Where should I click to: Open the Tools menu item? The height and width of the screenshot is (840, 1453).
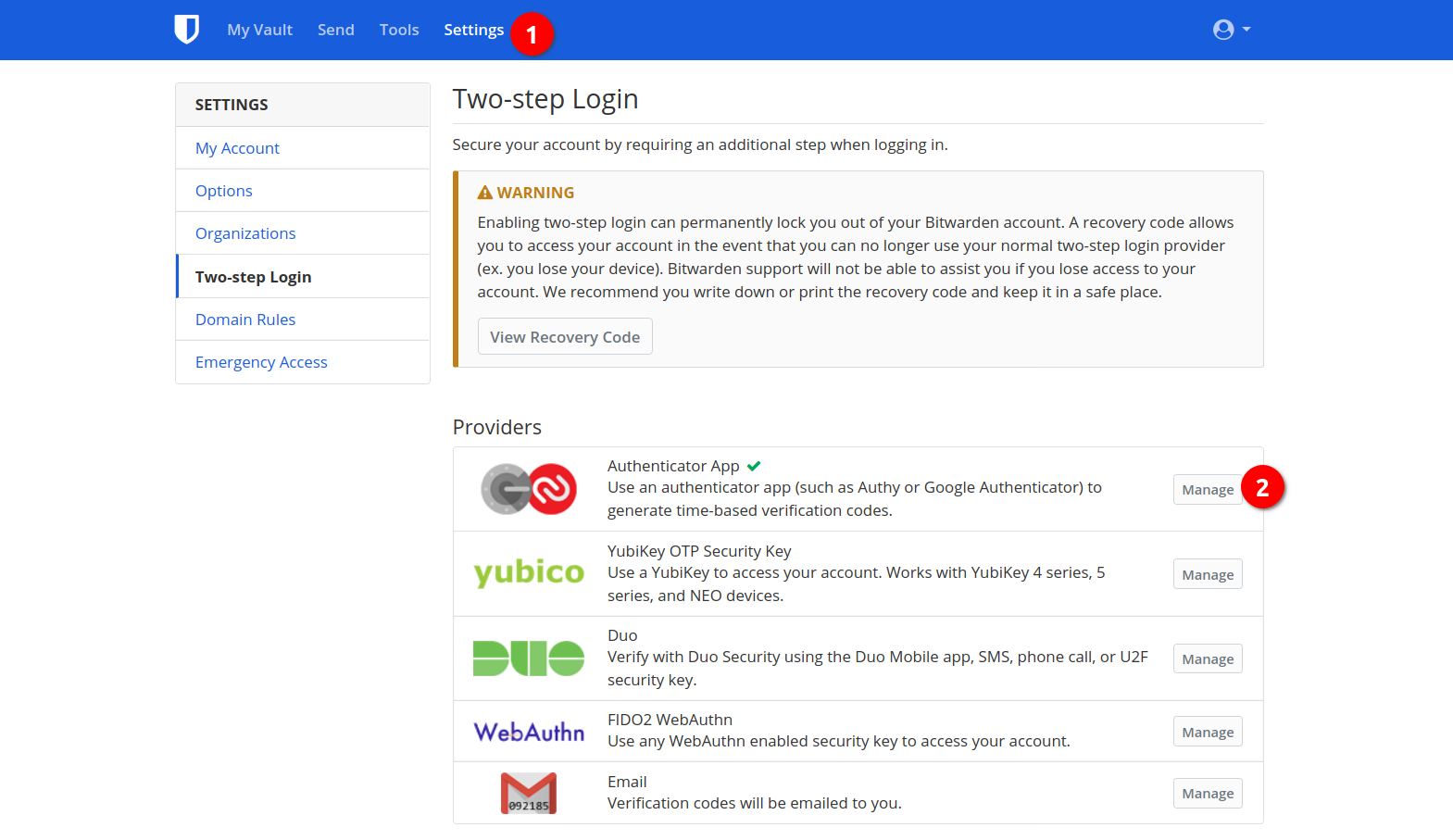399,30
